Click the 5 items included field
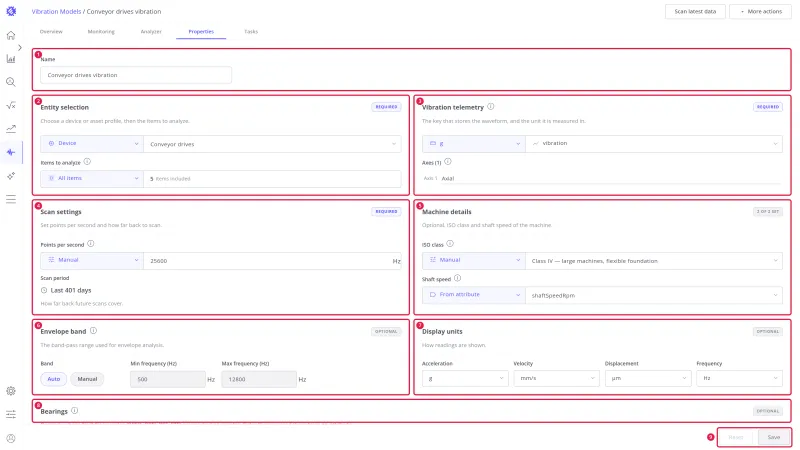The width and height of the screenshot is (800, 450). click(272, 179)
